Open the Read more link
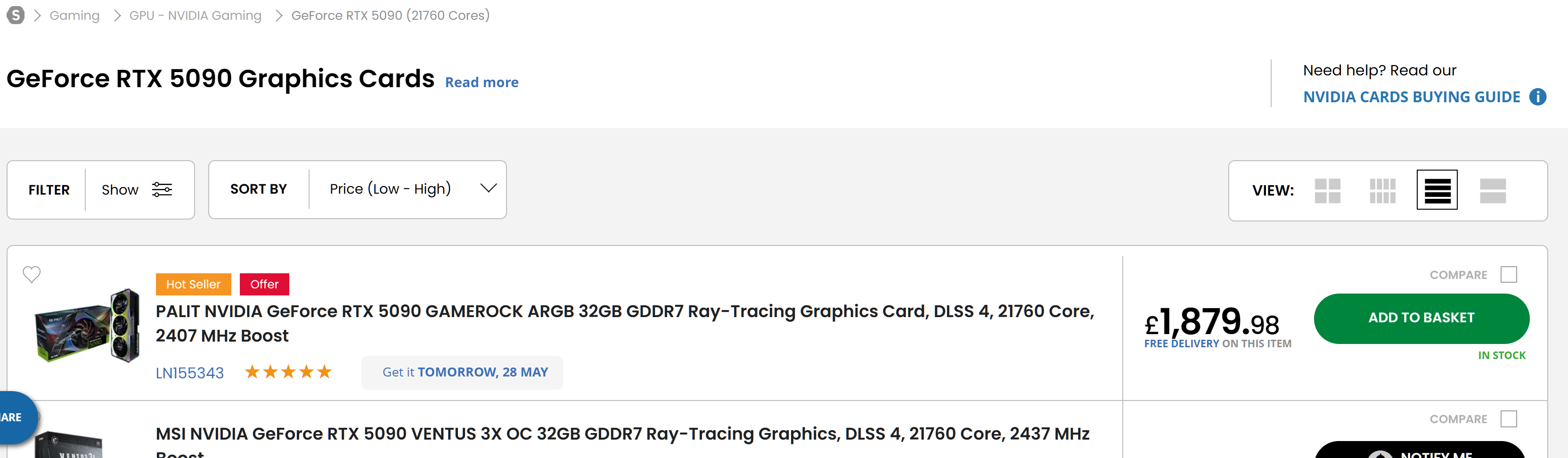The width and height of the screenshot is (1568, 458). 482,82
